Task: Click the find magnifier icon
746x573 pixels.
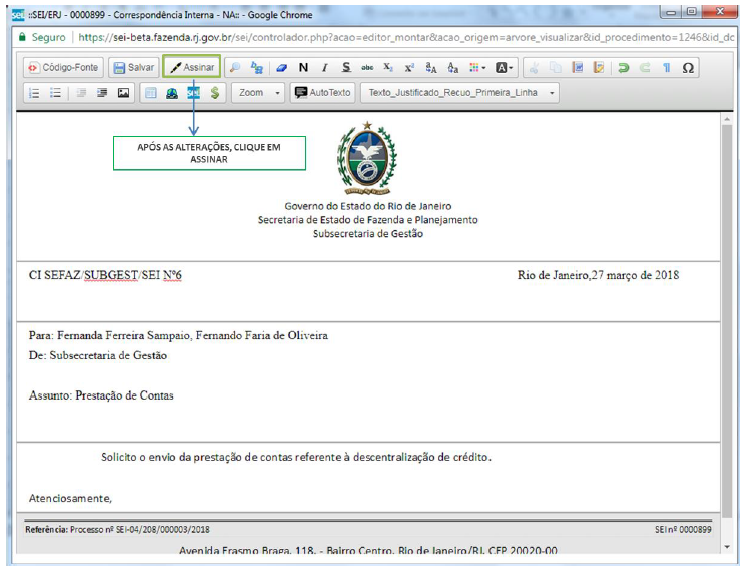Action: coord(235,67)
